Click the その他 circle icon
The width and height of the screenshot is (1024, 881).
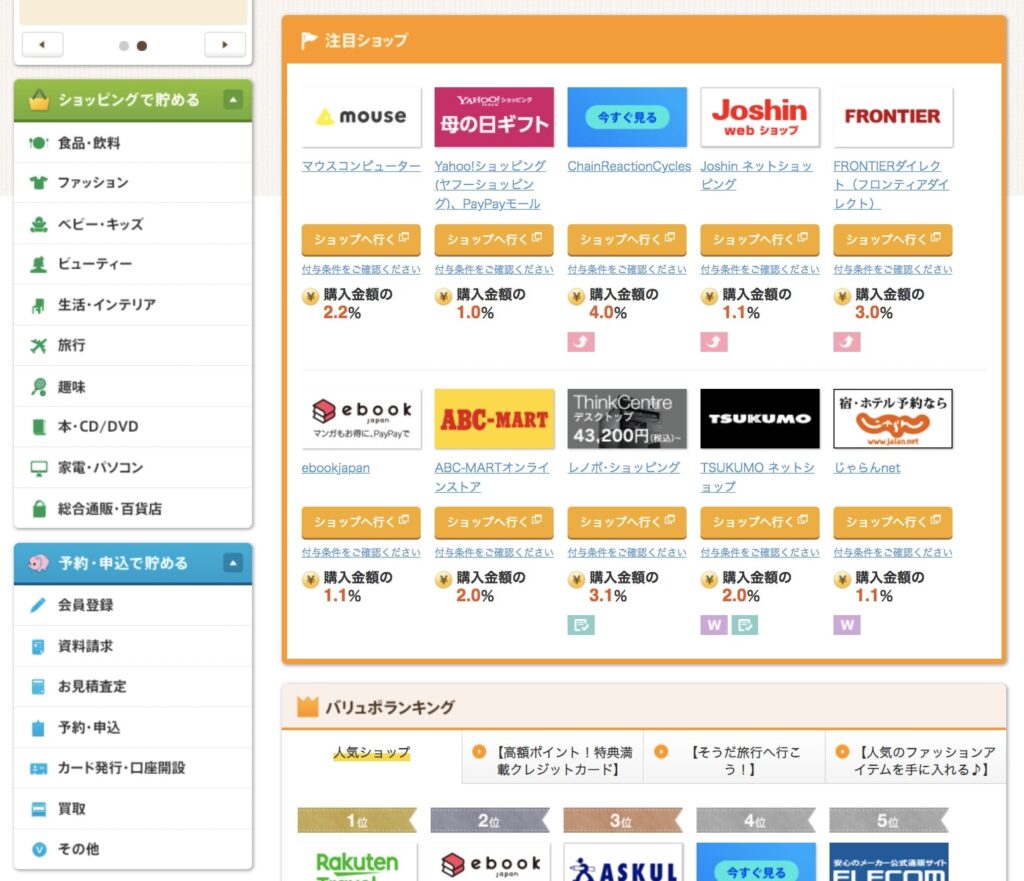point(39,850)
